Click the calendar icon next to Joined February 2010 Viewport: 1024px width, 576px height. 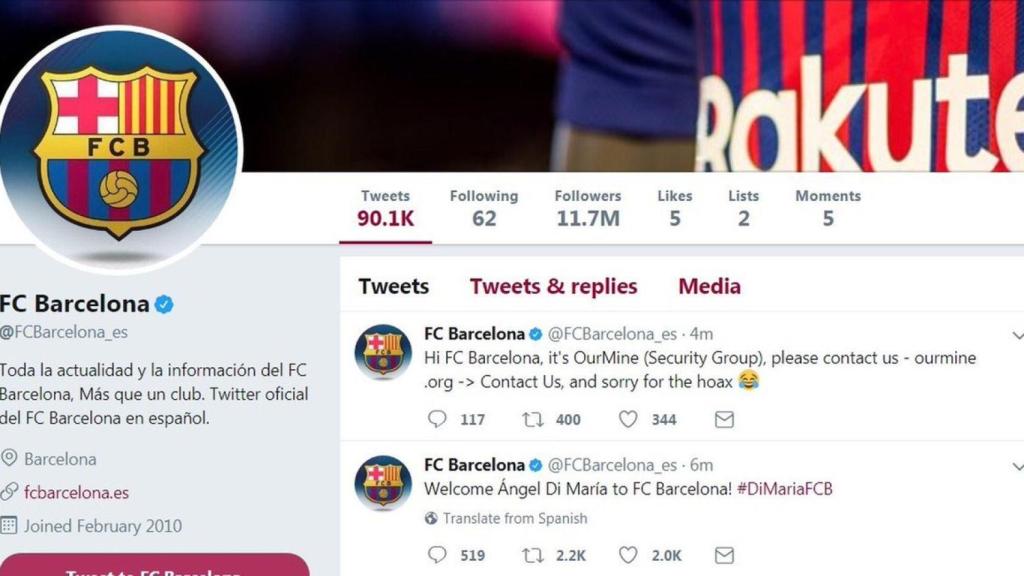point(11,526)
